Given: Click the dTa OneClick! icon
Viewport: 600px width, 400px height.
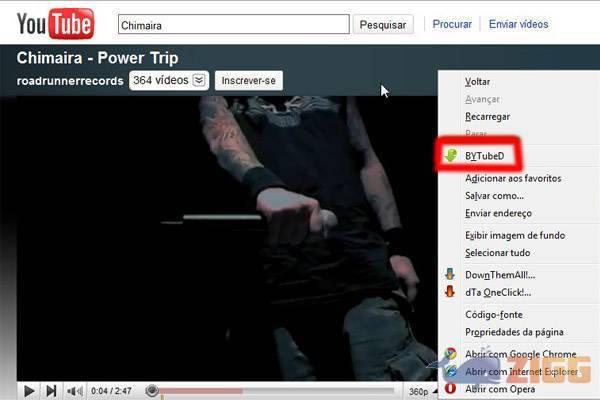Looking at the screenshot, I should [451, 293].
